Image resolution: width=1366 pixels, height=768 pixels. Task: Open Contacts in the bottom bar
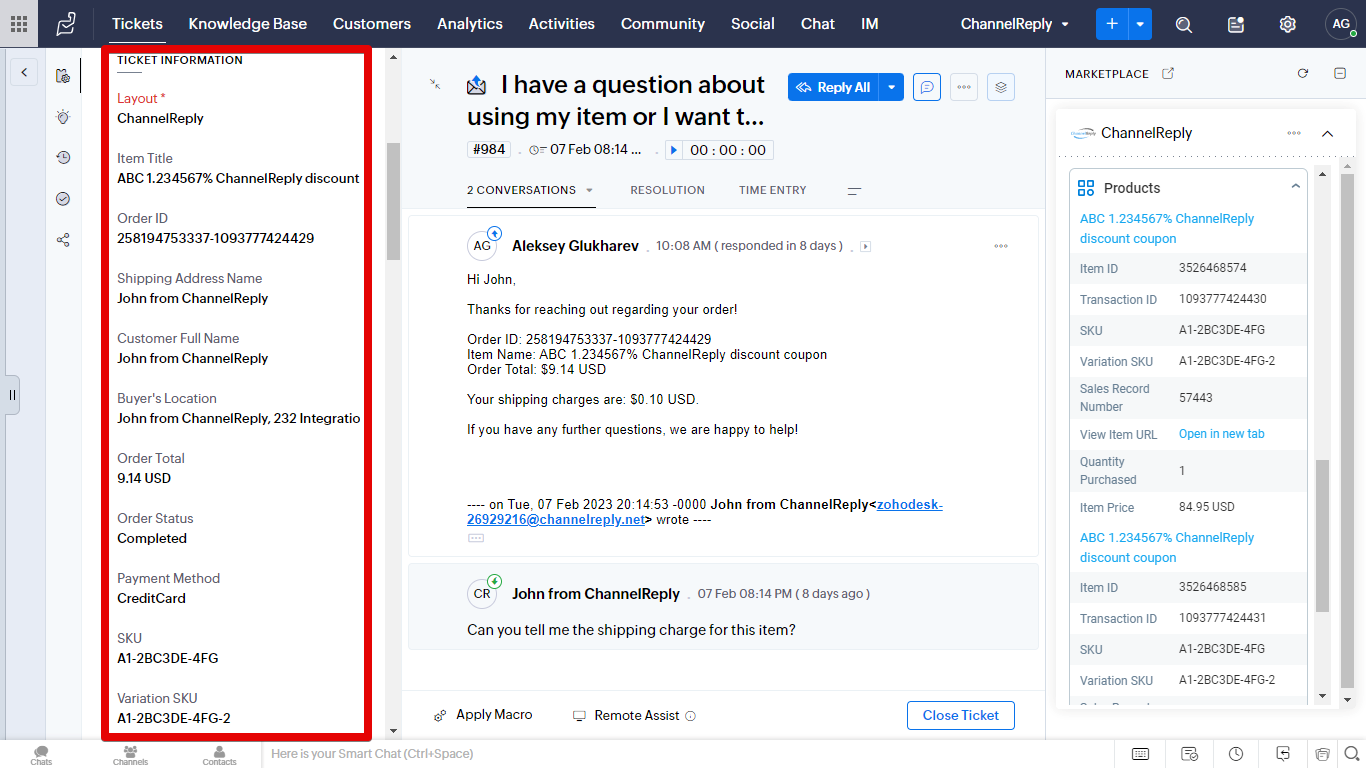point(219,755)
